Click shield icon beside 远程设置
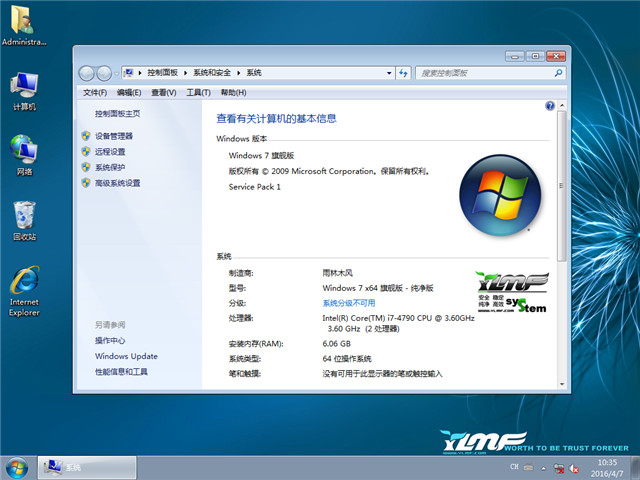This screenshot has height=480, width=640. [86, 151]
